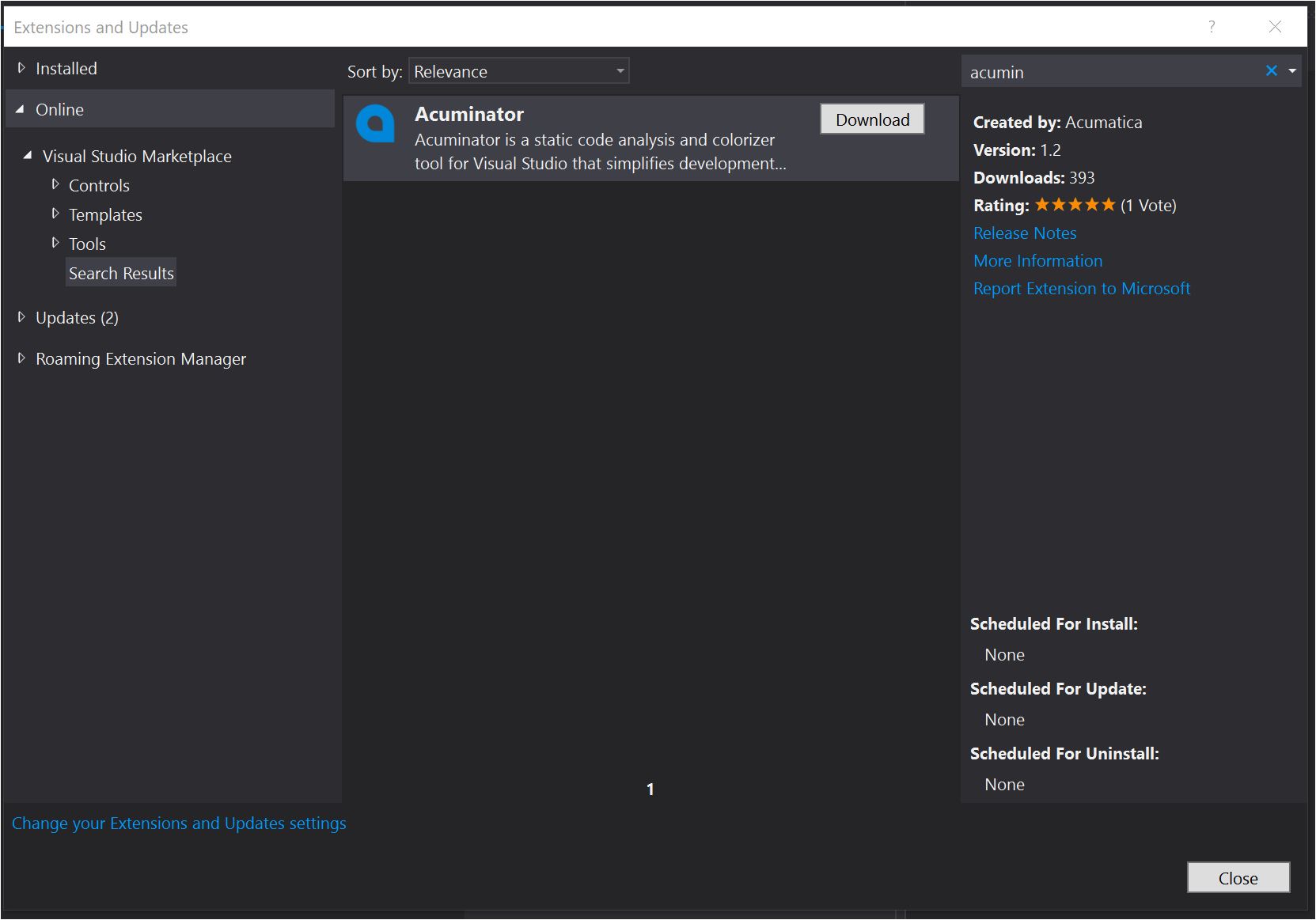Clear the search using the blue X icon
This screenshot has height=920, width=1316.
1271,70
